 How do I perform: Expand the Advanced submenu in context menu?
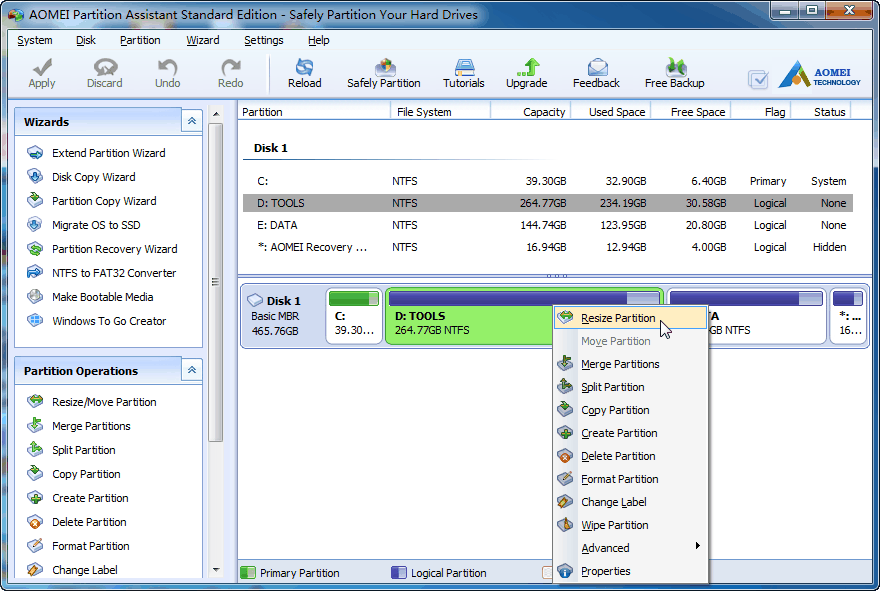click(x=630, y=548)
